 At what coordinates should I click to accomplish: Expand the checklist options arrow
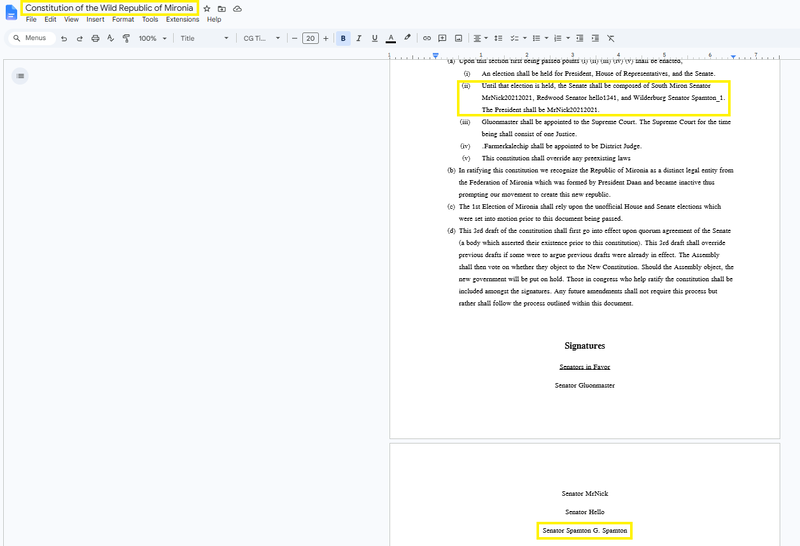(x=524, y=38)
